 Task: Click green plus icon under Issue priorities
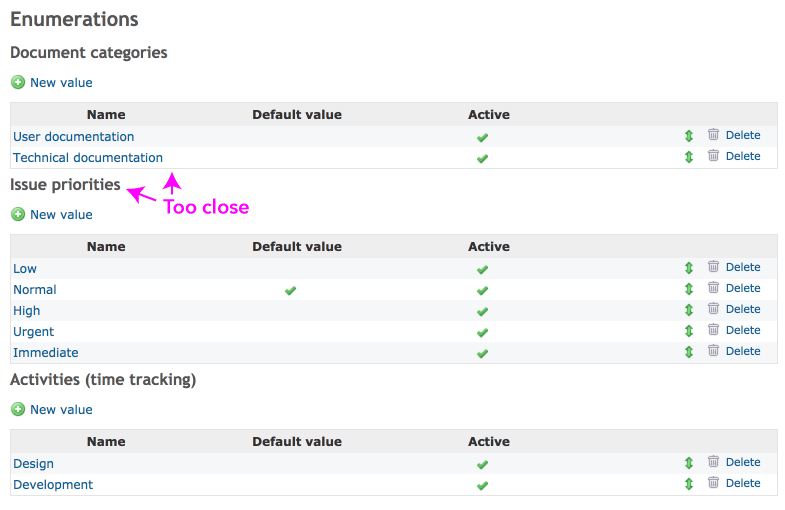[18, 214]
